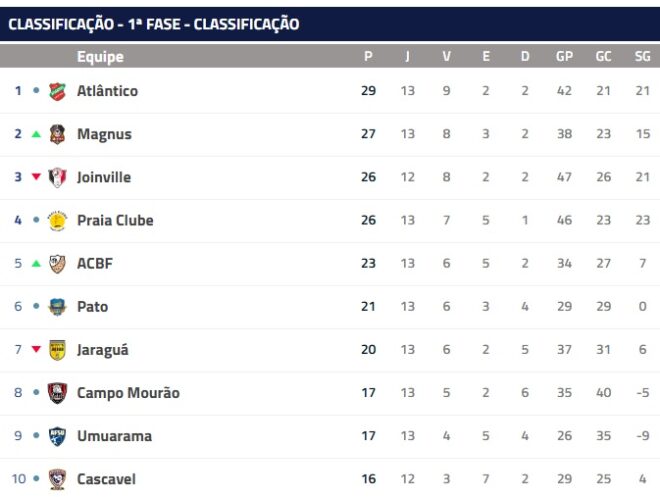Viewport: 660px width, 497px height.
Task: Click the red down arrow beside Jaraguá
Action: pyautogui.click(x=36, y=349)
